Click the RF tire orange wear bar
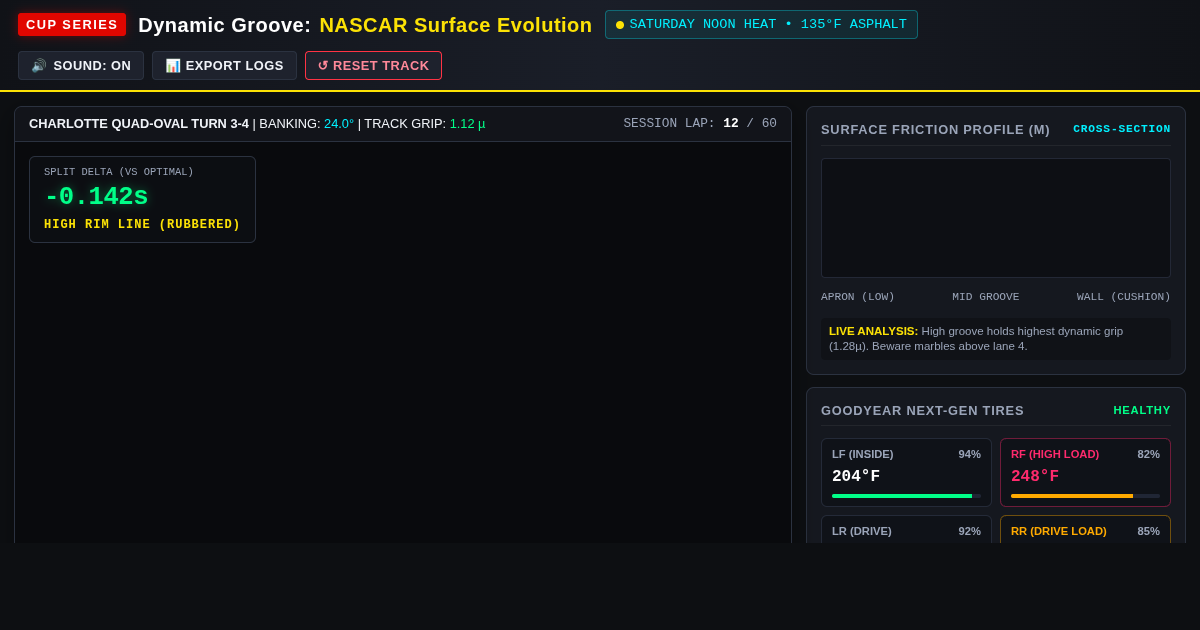This screenshot has width=1200, height=630. tap(1072, 496)
